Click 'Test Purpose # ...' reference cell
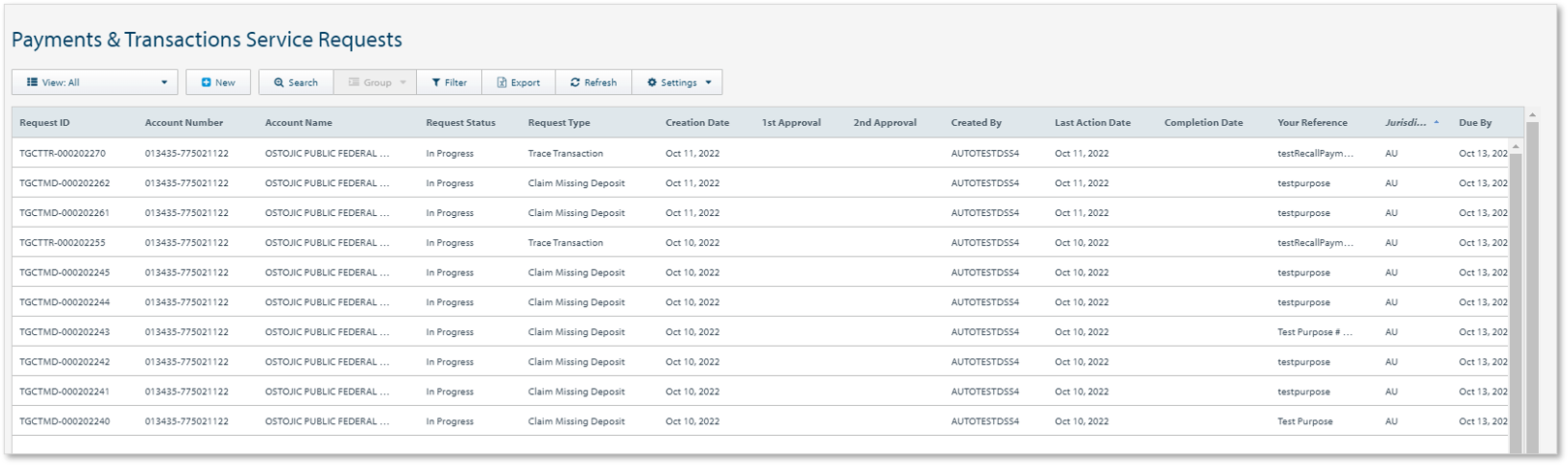 pos(1314,332)
